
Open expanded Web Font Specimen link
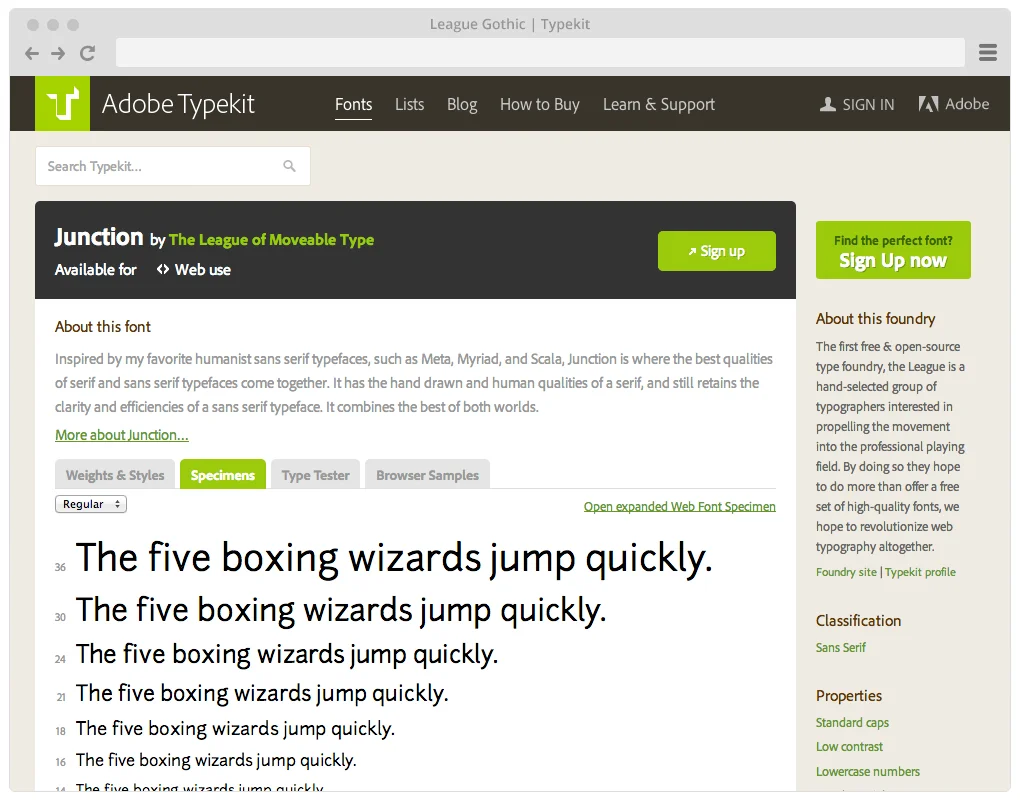pos(679,507)
